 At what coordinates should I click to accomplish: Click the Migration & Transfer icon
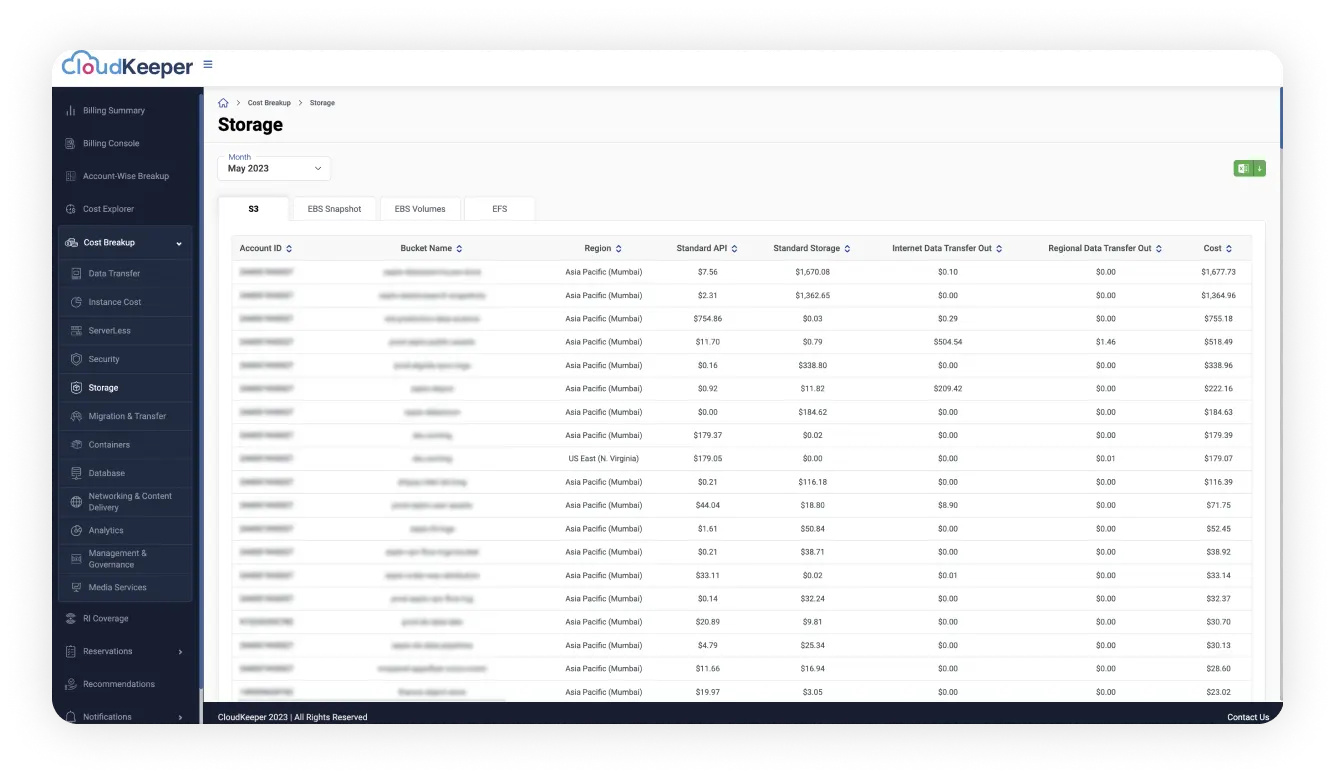77,416
